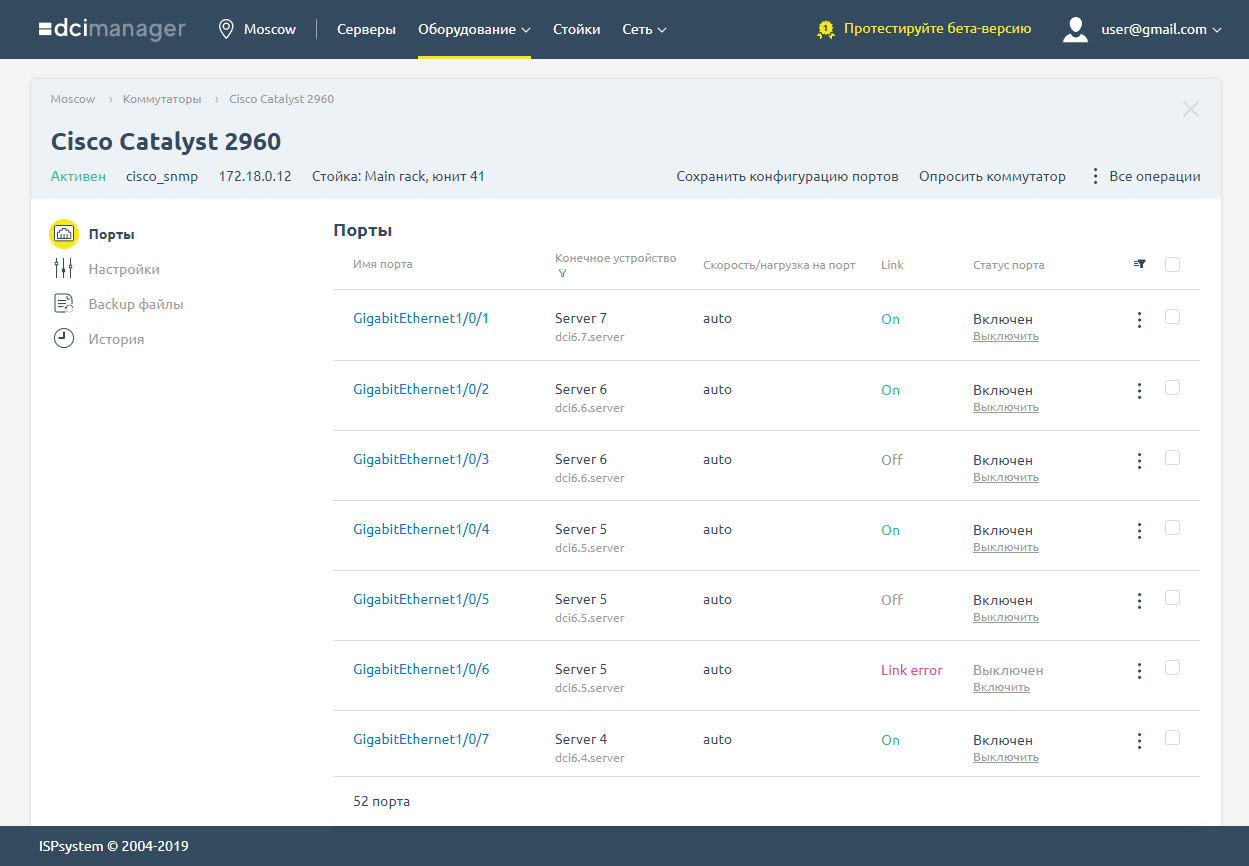Click Выключить for GigabitEthernet1/0/2
Image resolution: width=1249 pixels, height=866 pixels.
tap(1006, 407)
